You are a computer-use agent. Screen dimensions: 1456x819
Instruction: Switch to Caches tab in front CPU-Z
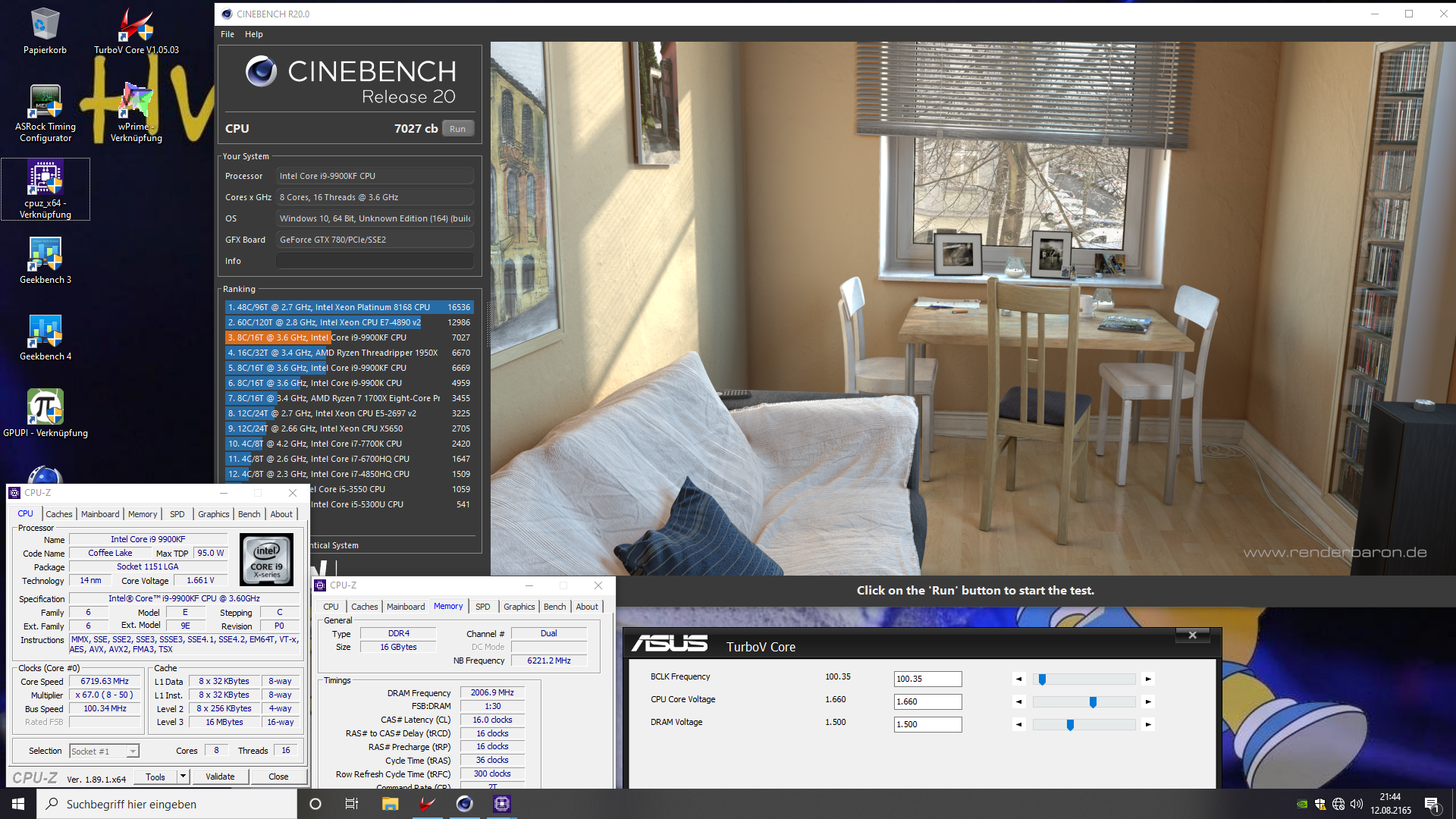coord(364,607)
